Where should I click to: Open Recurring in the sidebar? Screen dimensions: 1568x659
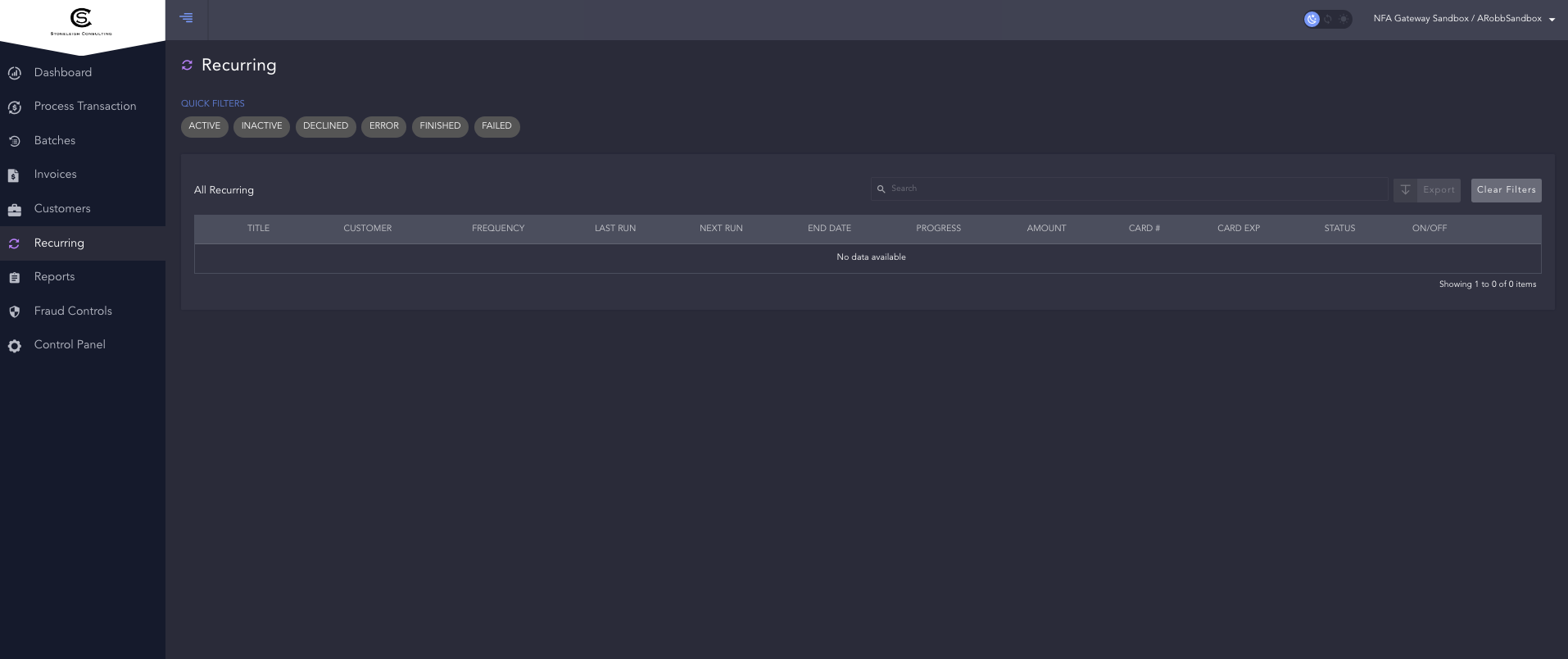(x=83, y=243)
